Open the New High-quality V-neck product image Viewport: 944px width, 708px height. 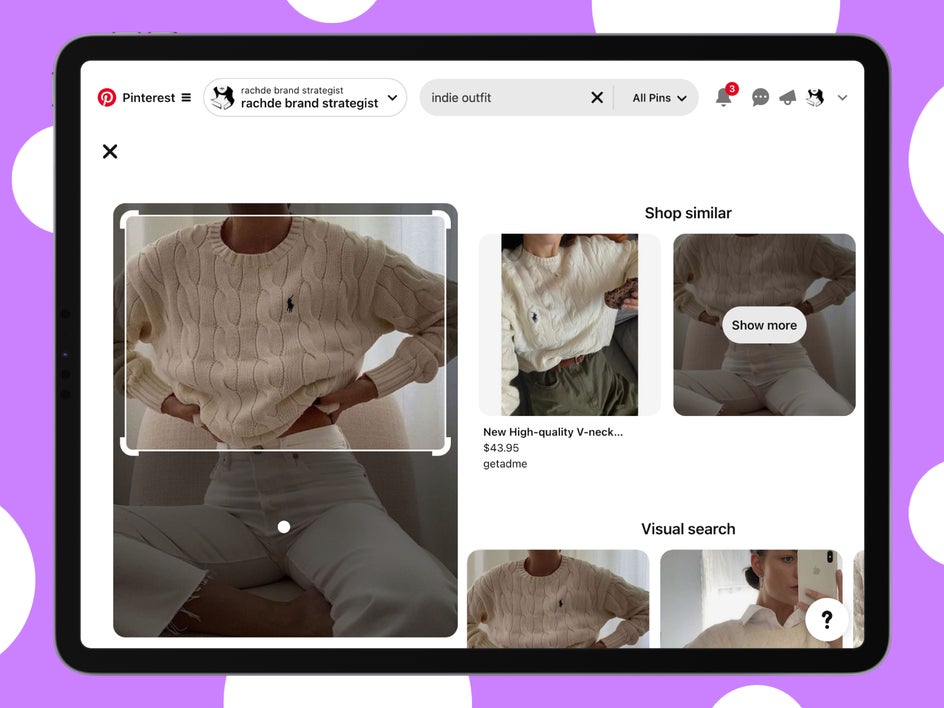(570, 324)
